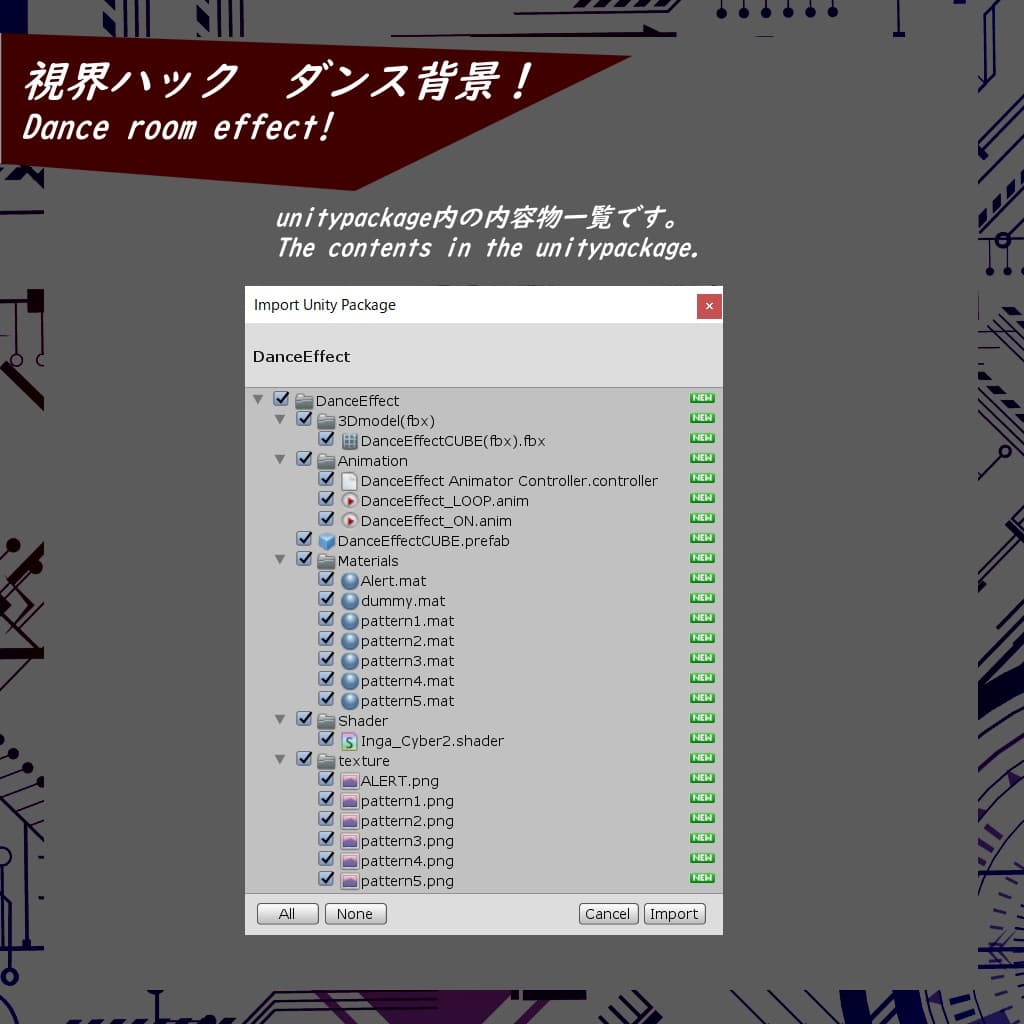Screen dimensions: 1024x1024
Task: Click the pattern5.png image icon
Action: tap(349, 881)
